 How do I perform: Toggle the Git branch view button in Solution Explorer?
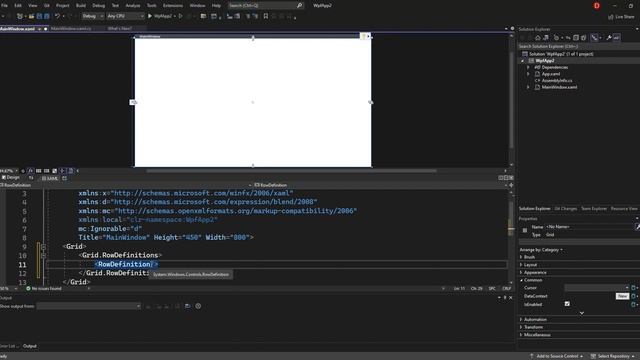click(x=594, y=38)
